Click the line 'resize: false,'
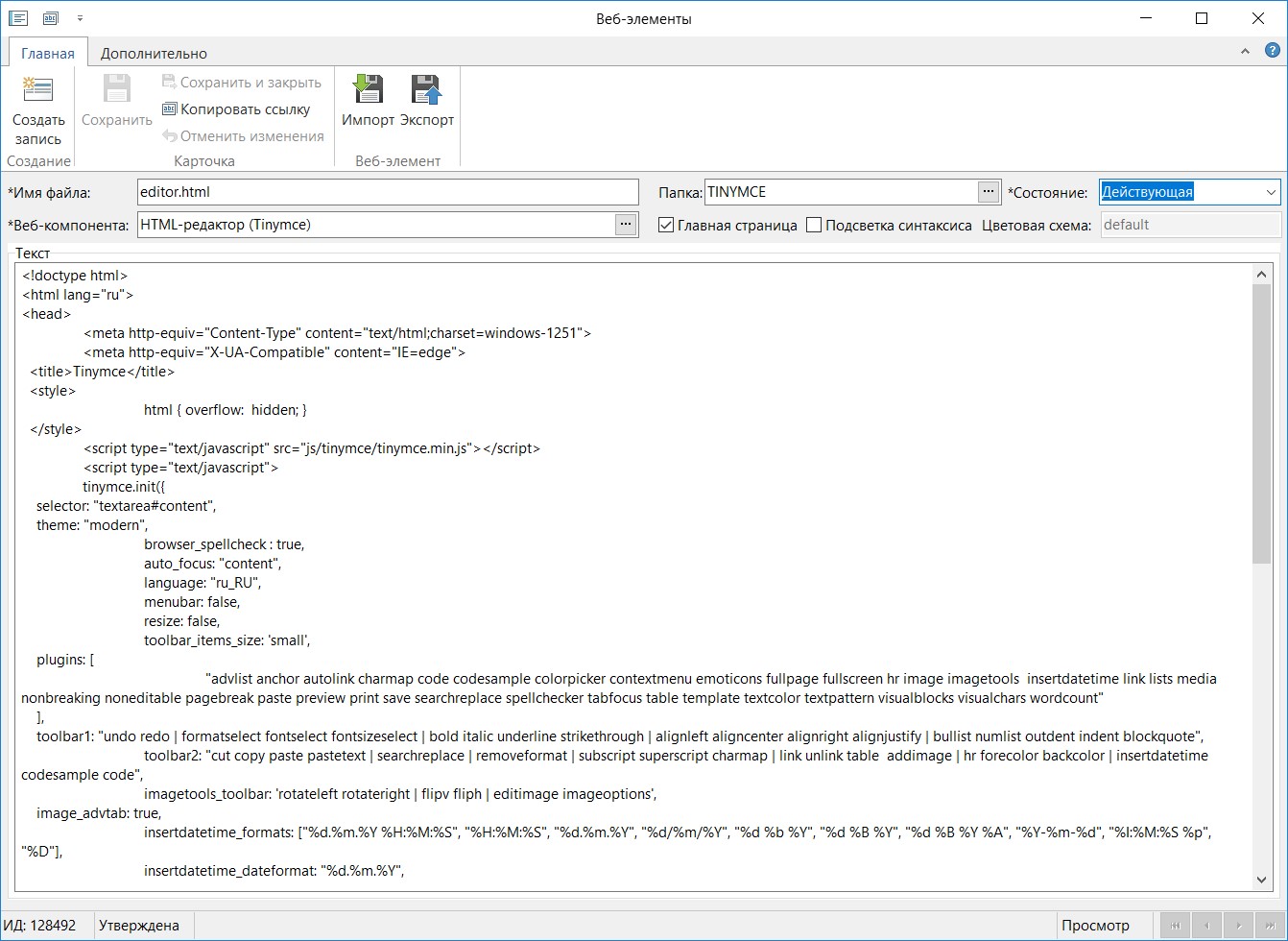The width and height of the screenshot is (1288, 941). 181,621
